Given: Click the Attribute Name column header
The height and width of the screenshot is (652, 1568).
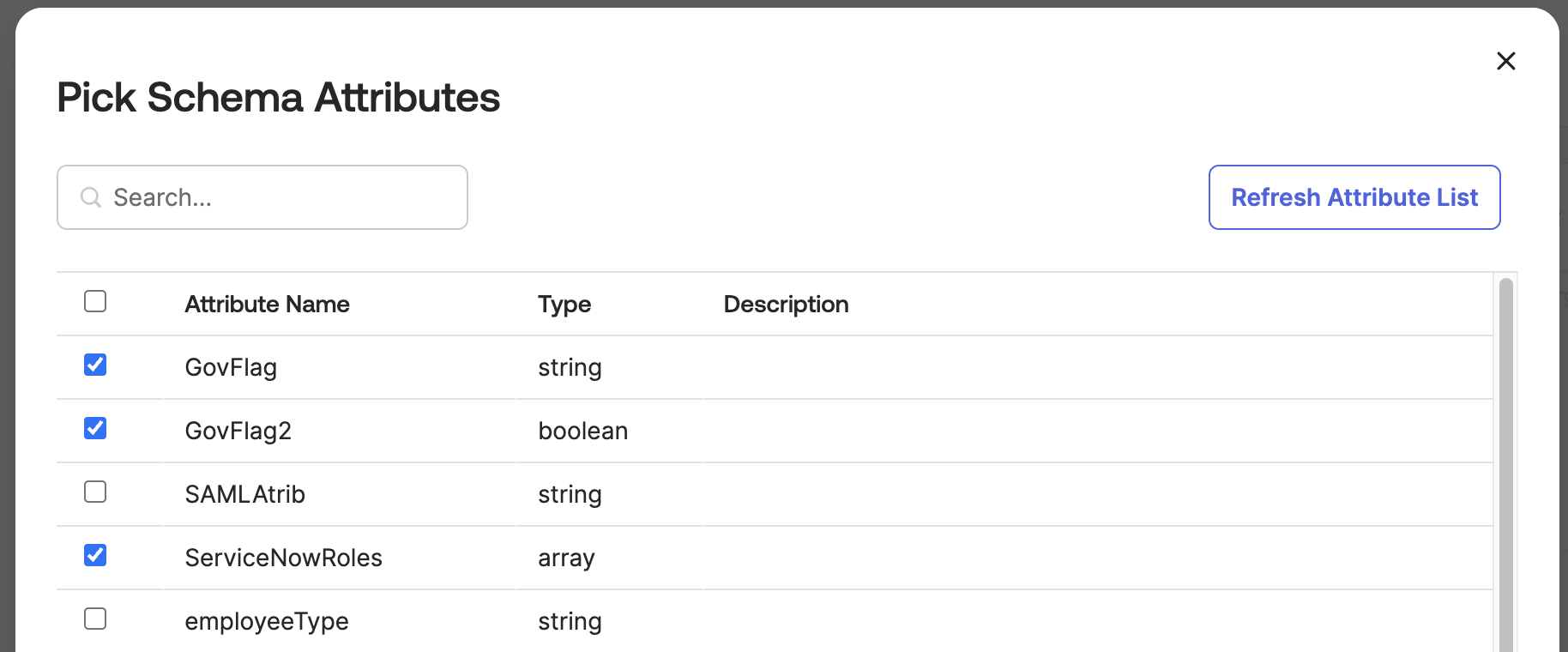Looking at the screenshot, I should coord(267,304).
